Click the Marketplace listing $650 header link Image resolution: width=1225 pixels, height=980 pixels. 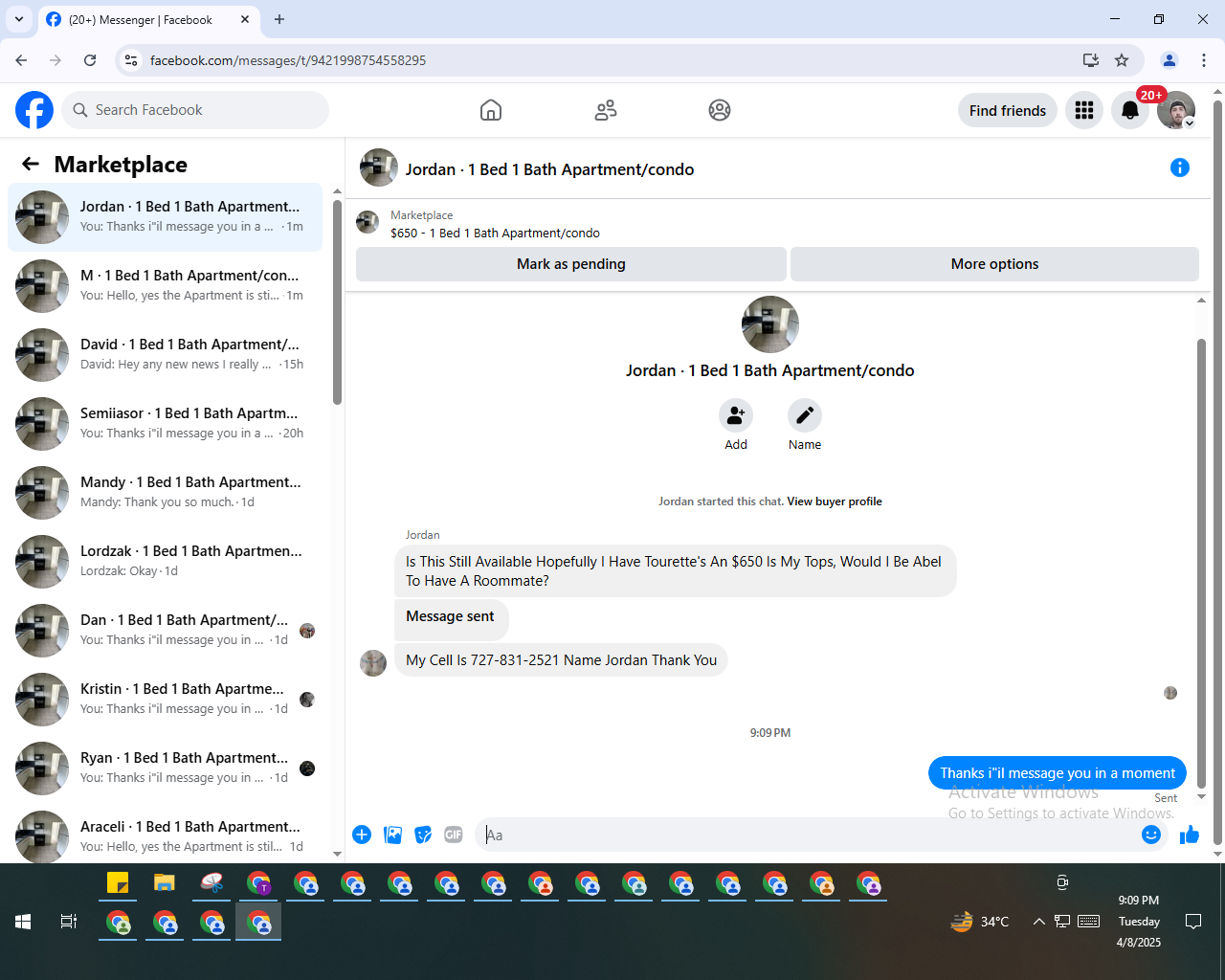tap(495, 233)
